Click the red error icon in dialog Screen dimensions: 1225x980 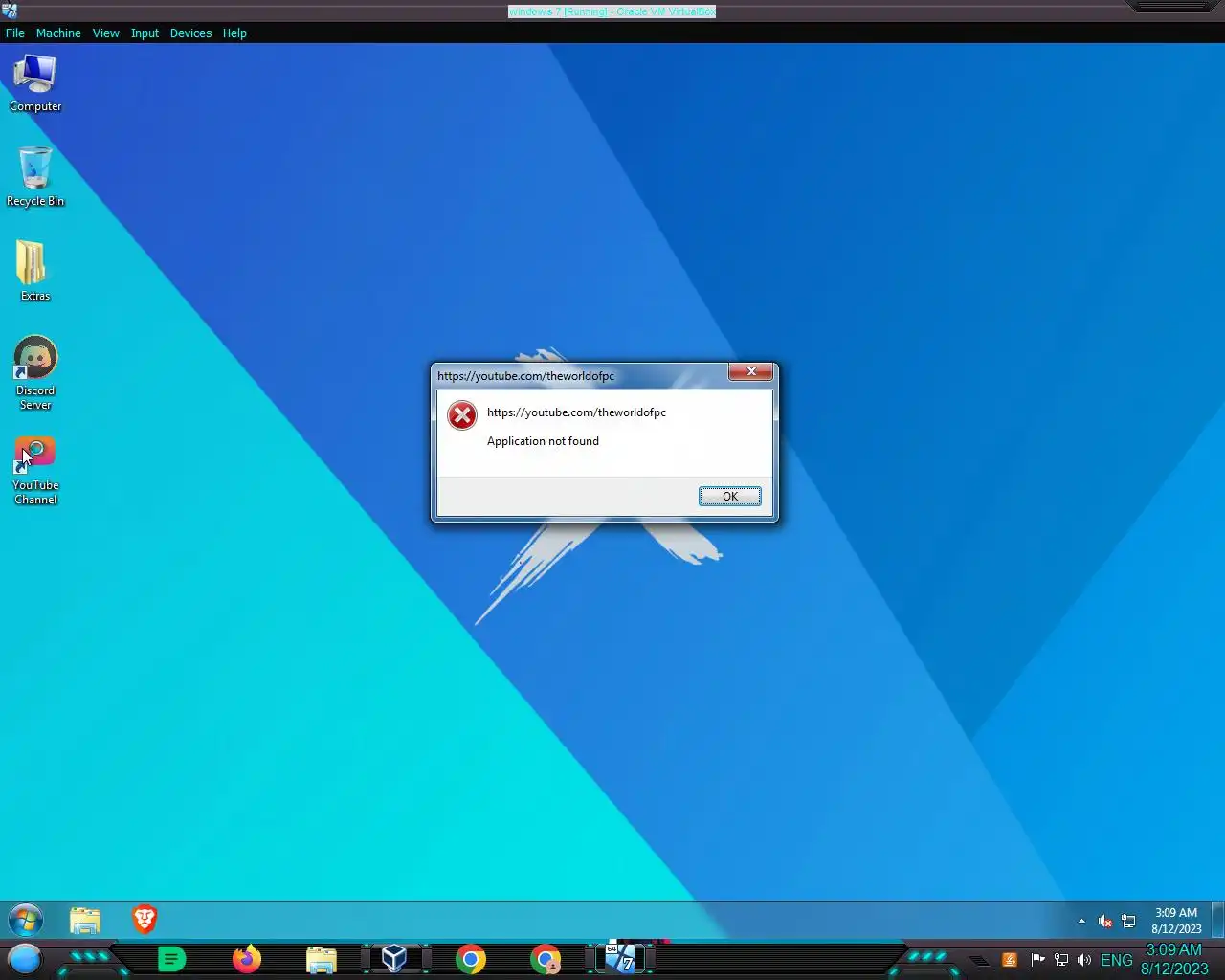462,415
